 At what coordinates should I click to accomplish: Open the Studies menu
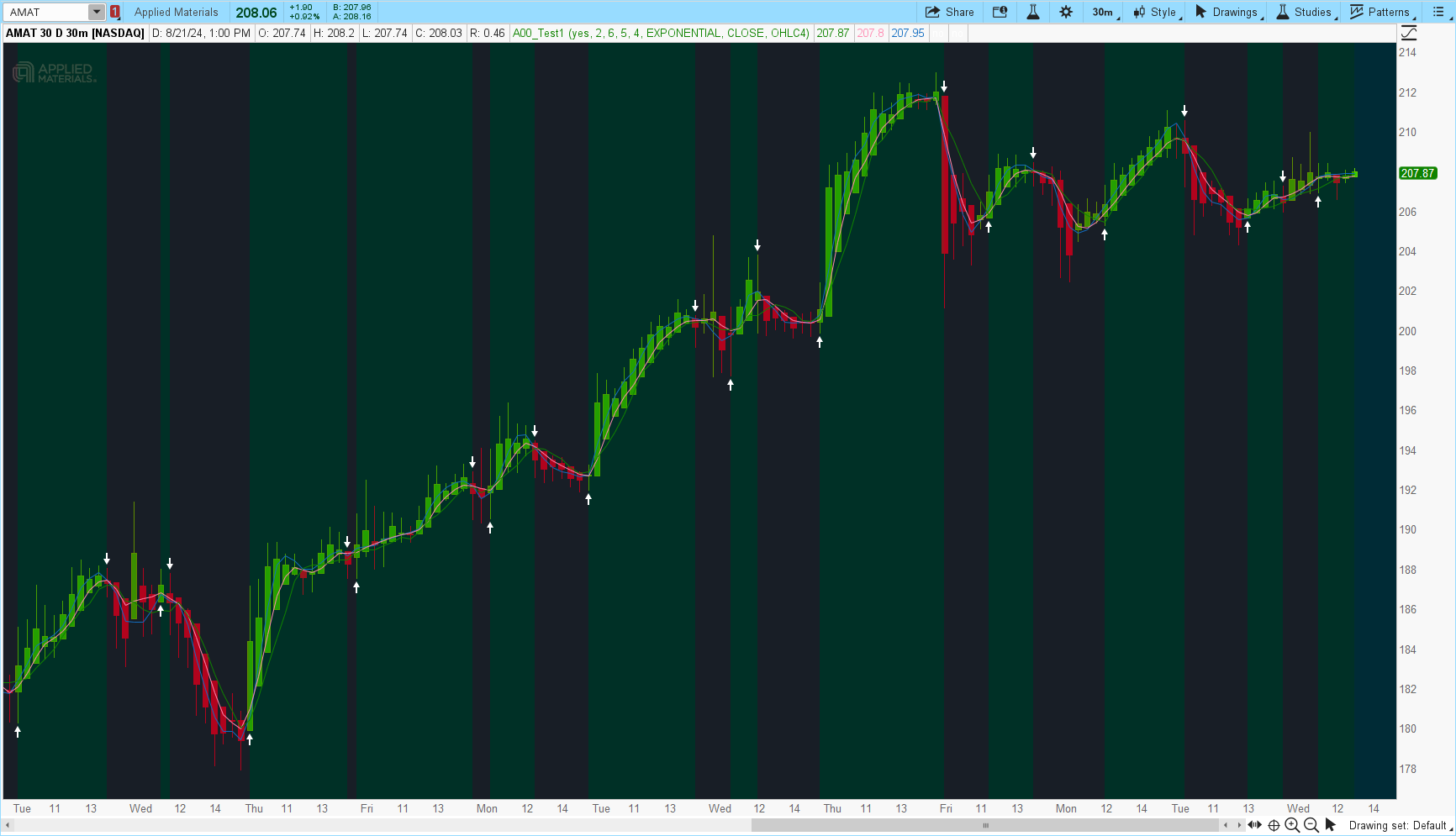pos(1306,12)
